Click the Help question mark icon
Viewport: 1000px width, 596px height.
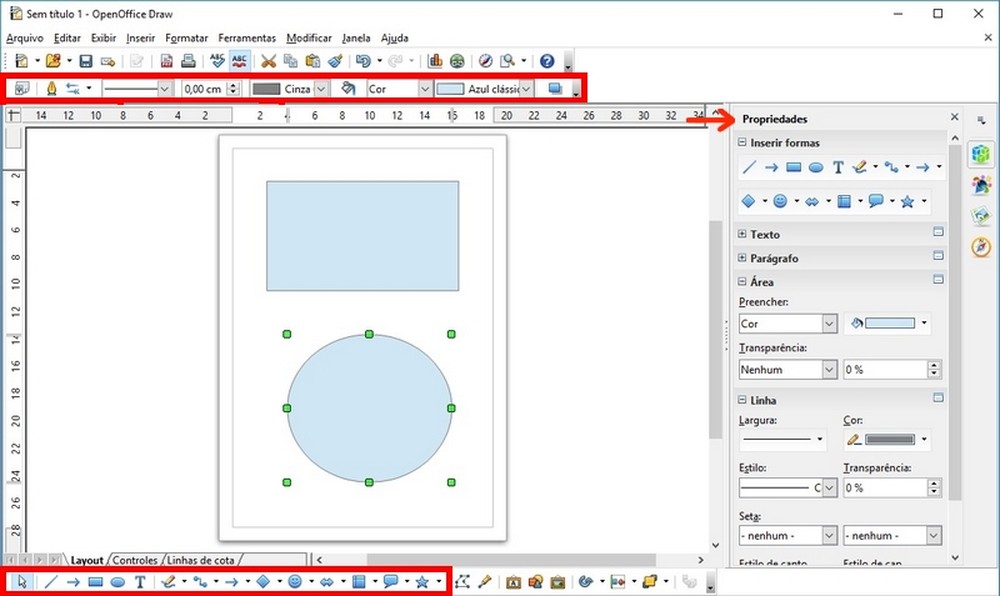[547, 61]
